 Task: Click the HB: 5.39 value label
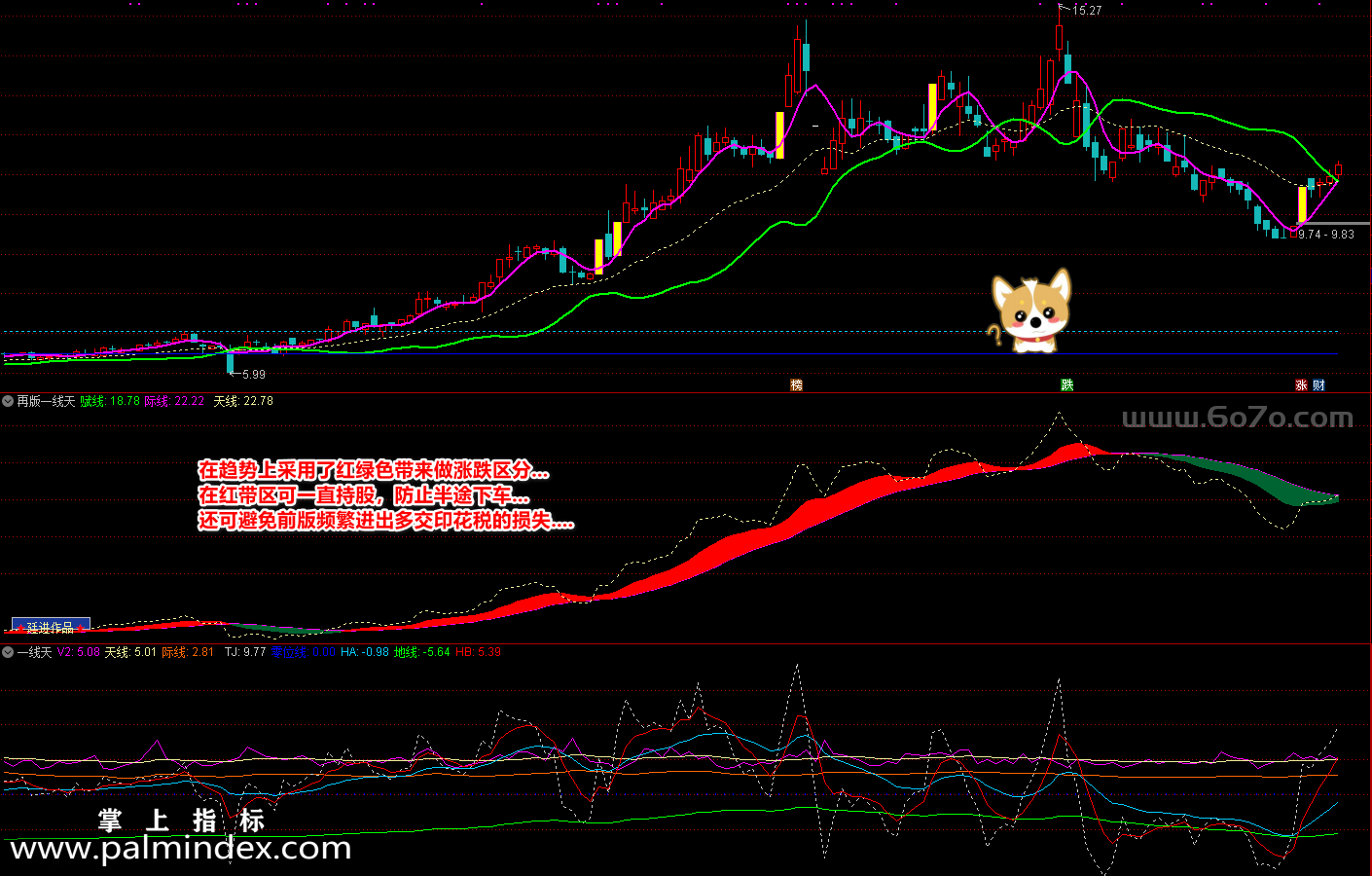[x=478, y=652]
